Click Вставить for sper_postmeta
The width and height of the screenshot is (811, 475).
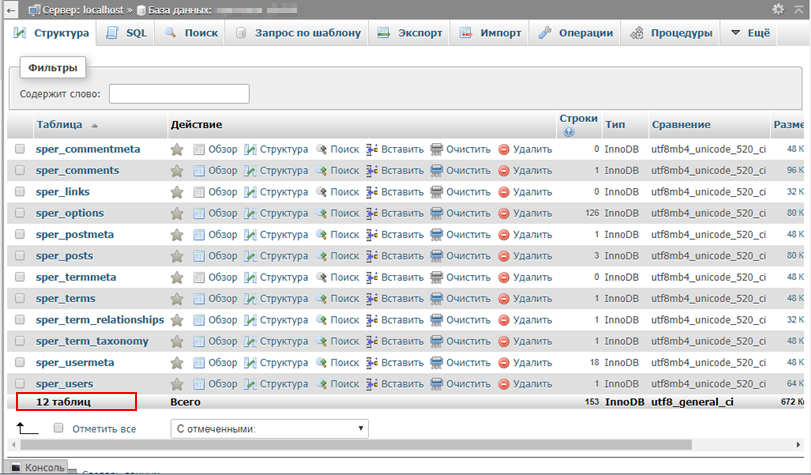point(402,234)
